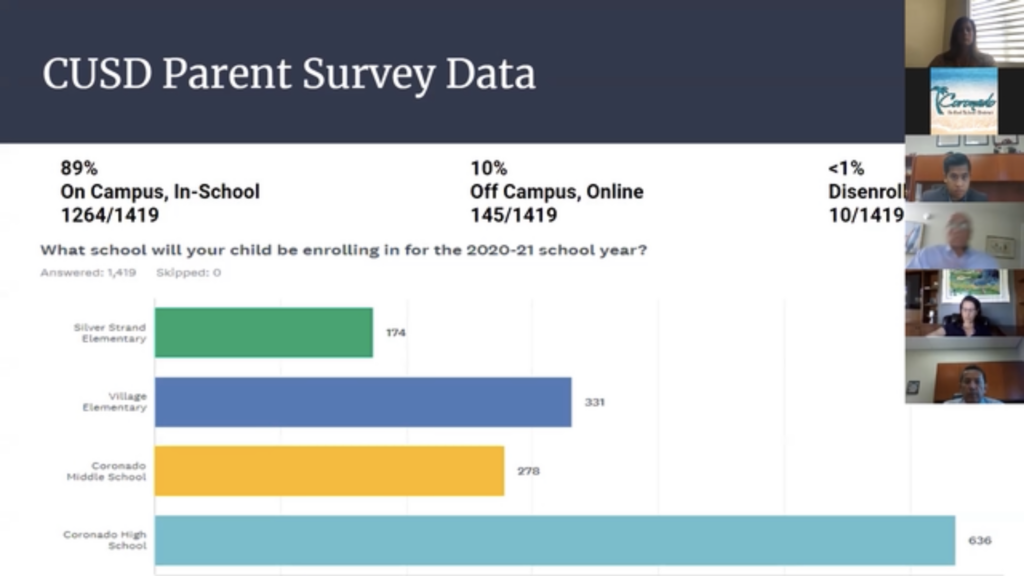Click the Skipped: 0 text
Viewport: 1024px width, 576px height.
pos(188,272)
